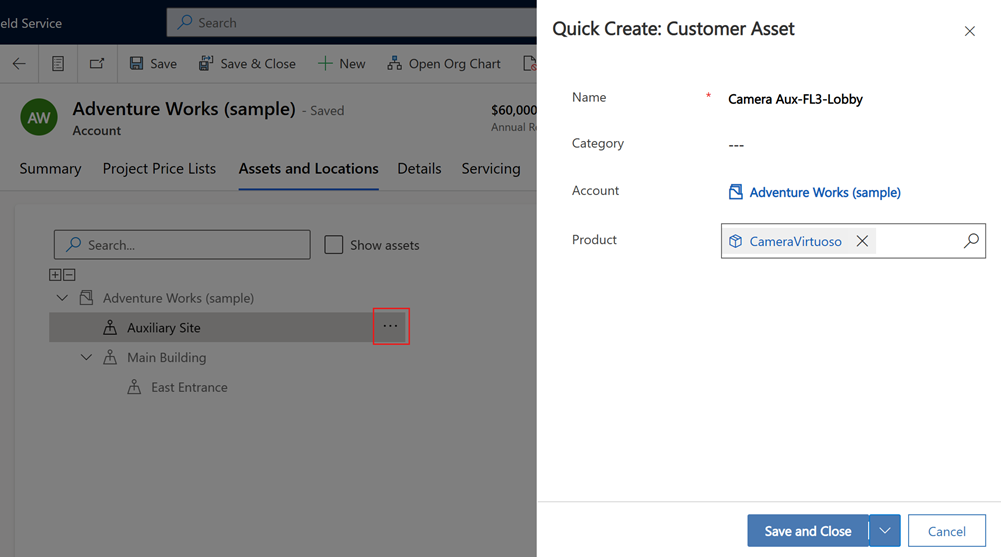Select the Assets and Locations tab
The width and height of the screenshot is (1001, 557).
308,168
